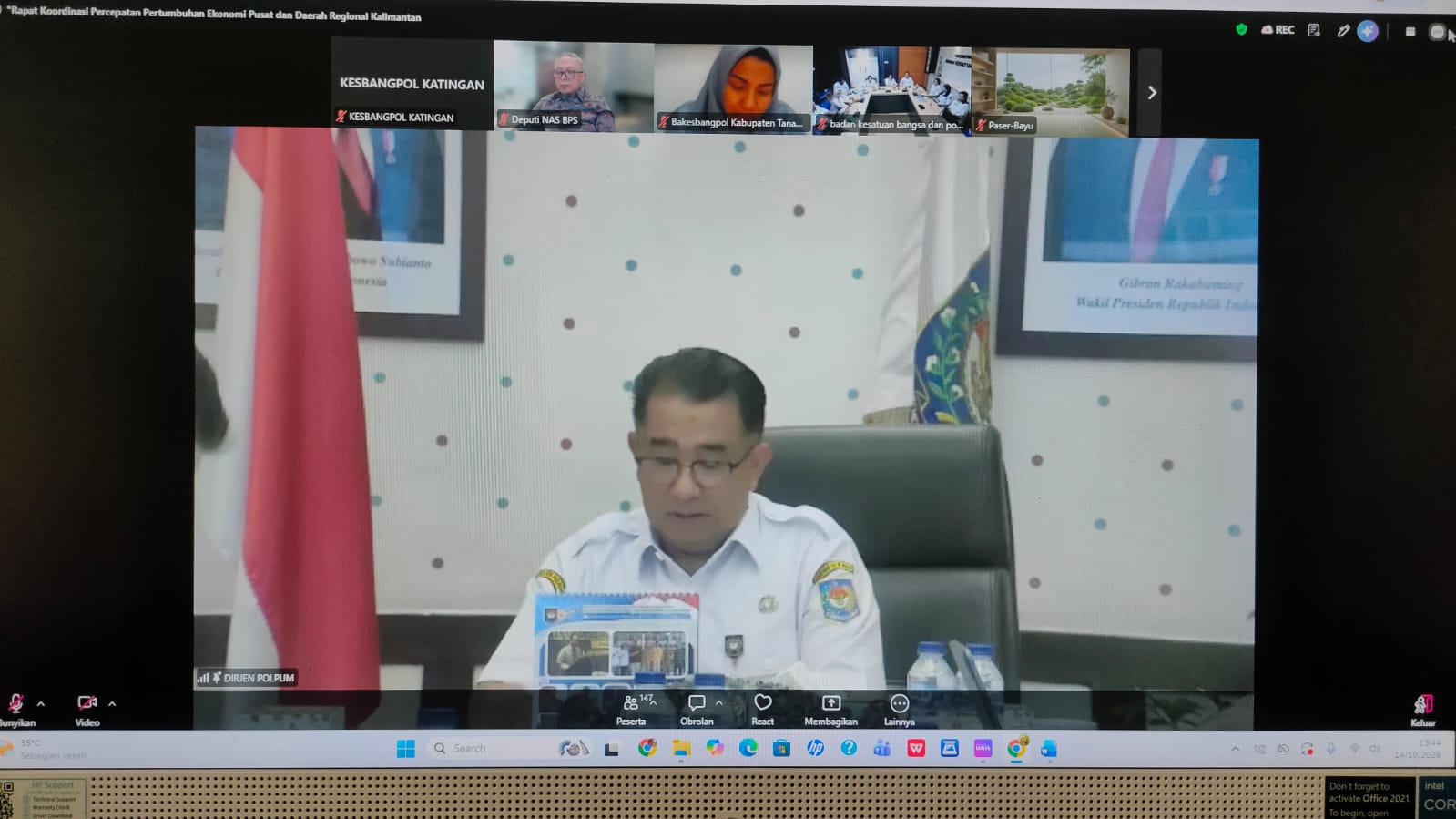Open Task View from the taskbar
This screenshot has height=819, width=1456.
611,750
